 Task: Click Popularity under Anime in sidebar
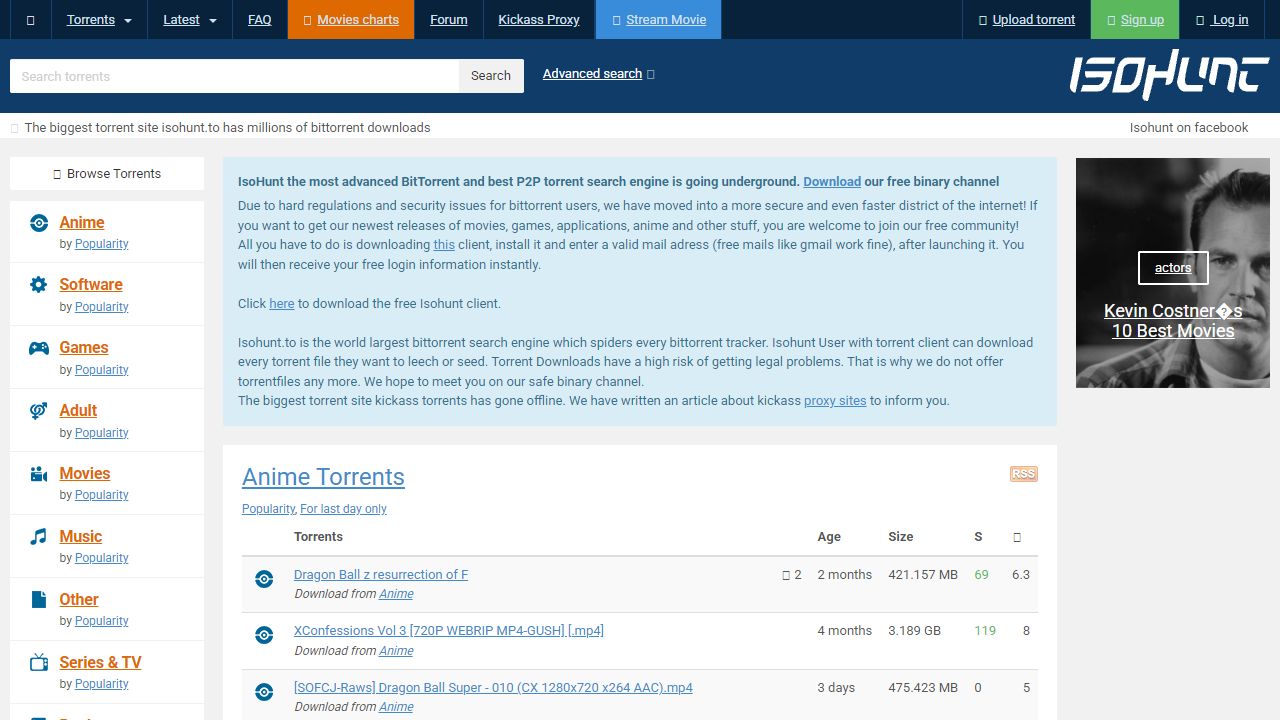[x=102, y=244]
